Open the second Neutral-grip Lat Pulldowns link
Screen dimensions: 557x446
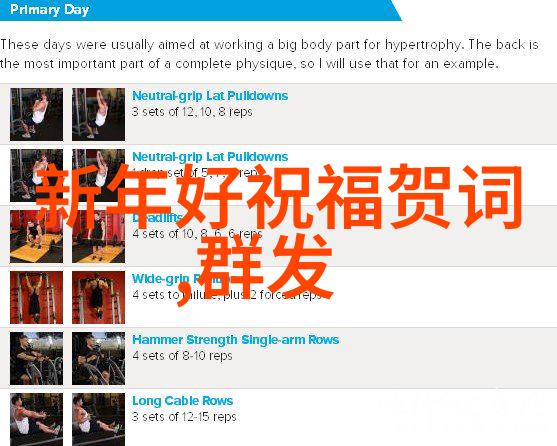pyautogui.click(x=210, y=157)
